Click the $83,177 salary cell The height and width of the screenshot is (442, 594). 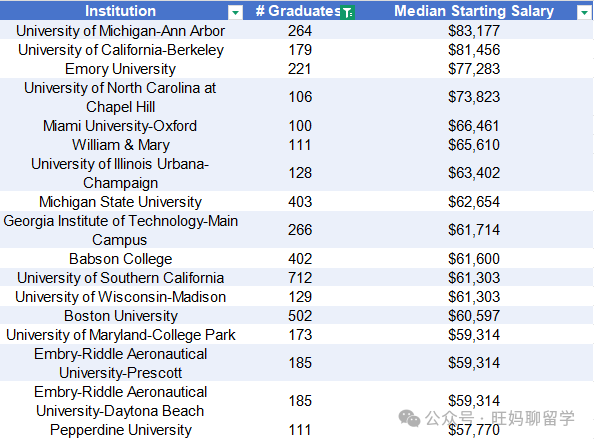(x=474, y=31)
